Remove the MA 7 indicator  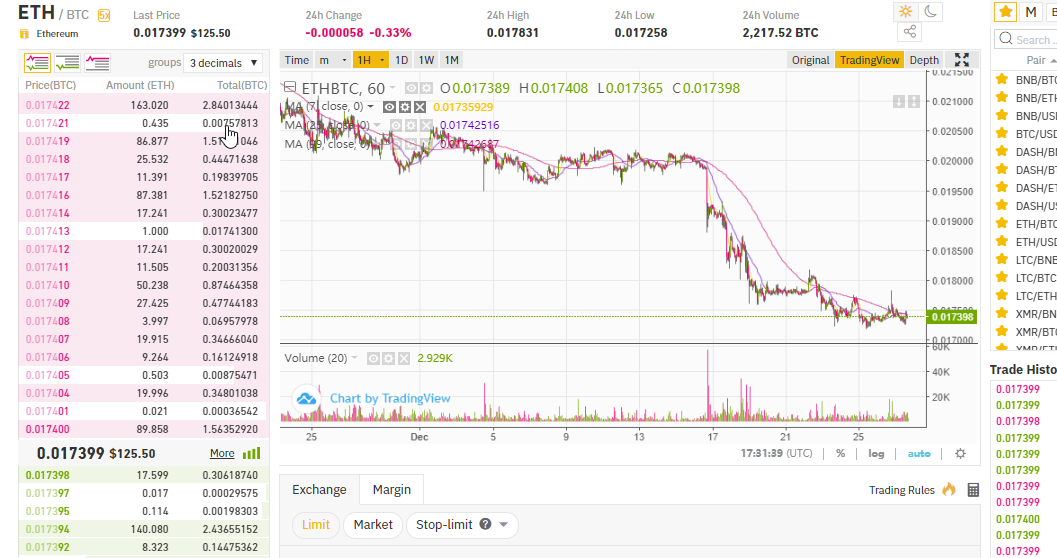coord(420,107)
